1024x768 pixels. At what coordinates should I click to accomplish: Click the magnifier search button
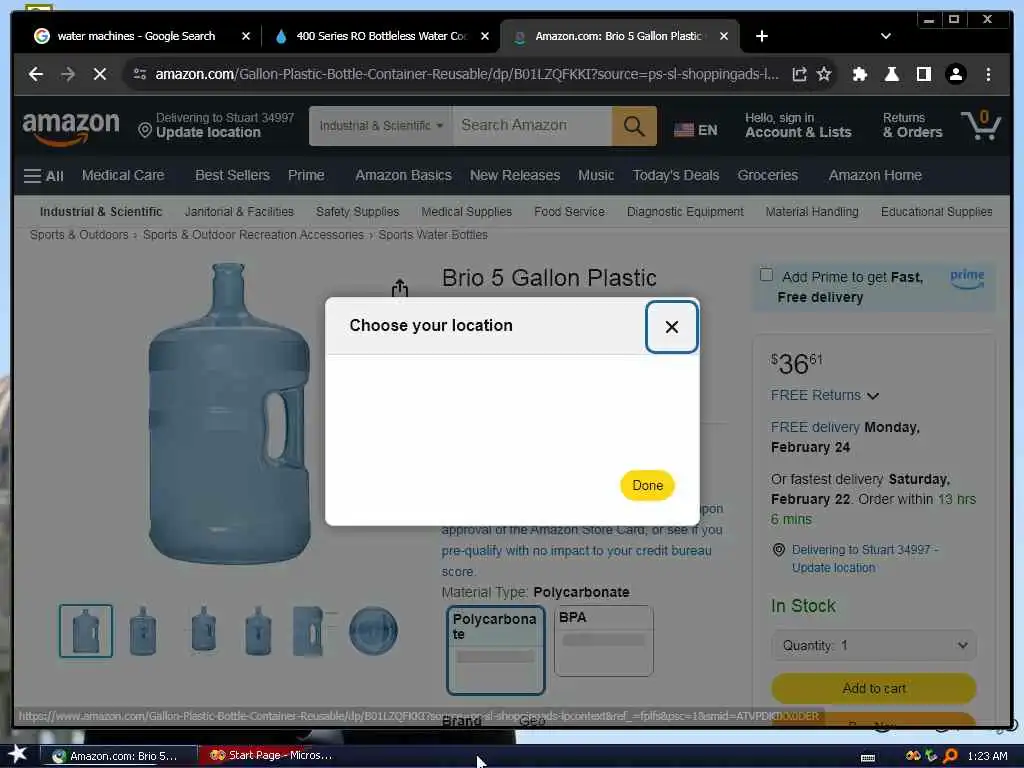click(x=634, y=125)
